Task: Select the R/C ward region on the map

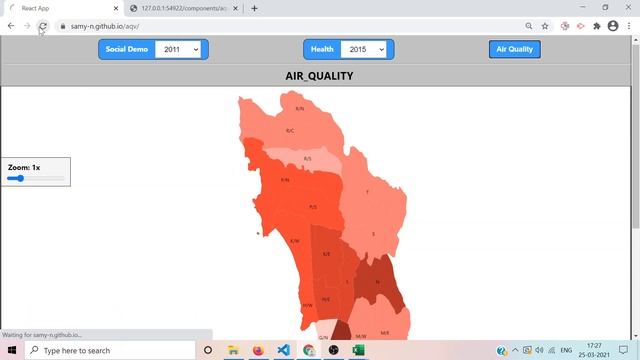Action: point(290,131)
